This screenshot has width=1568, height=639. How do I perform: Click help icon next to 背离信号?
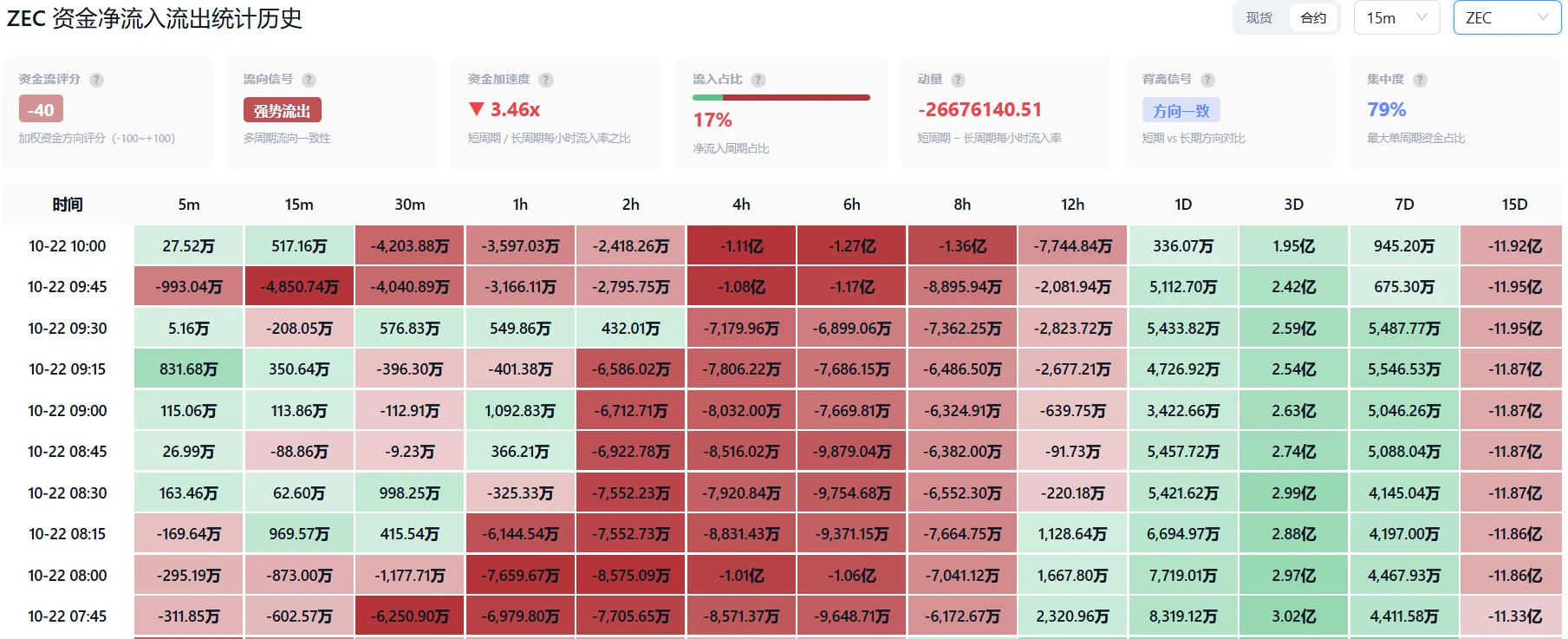tap(1207, 80)
